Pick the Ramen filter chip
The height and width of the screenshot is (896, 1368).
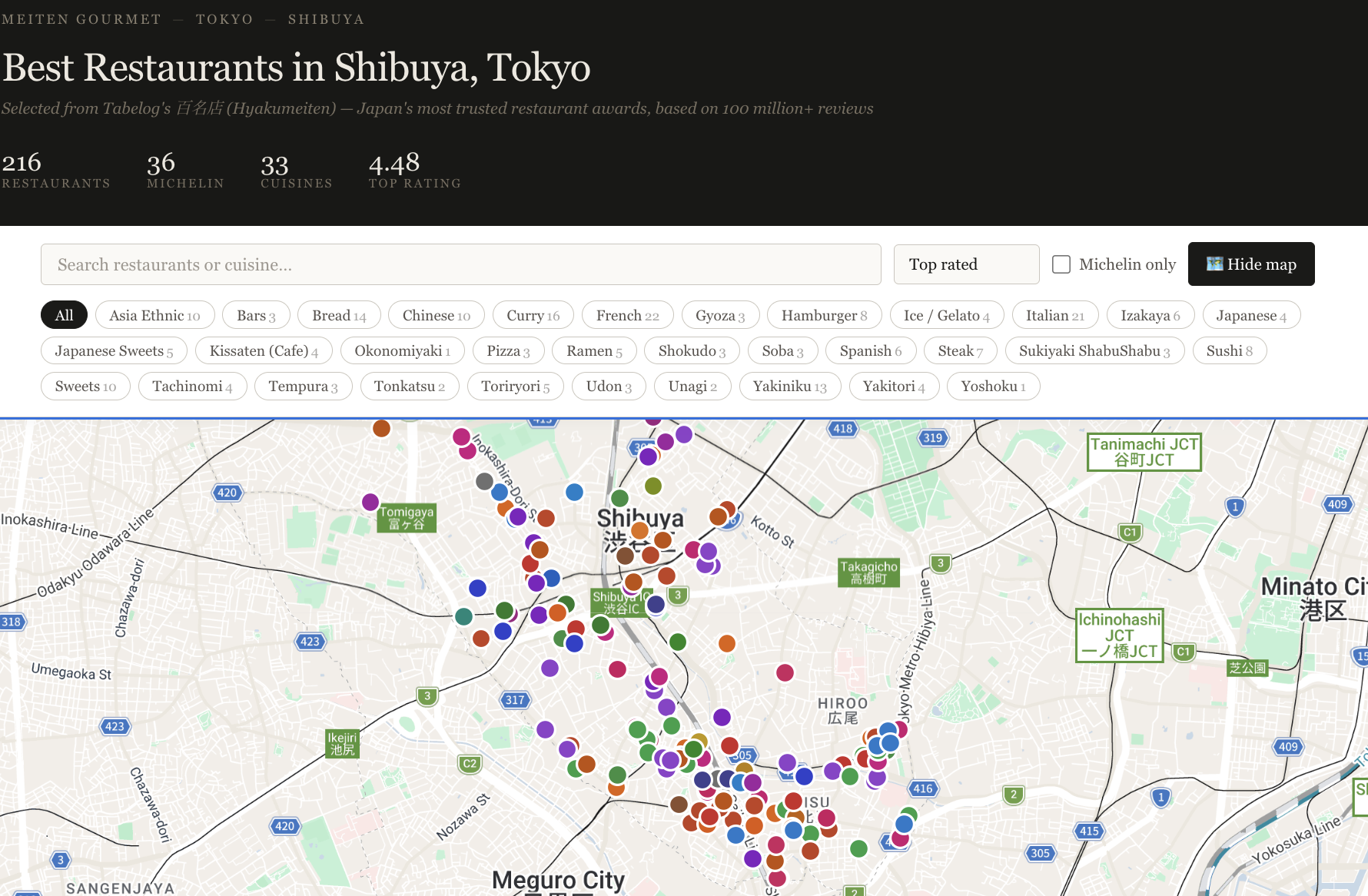594,350
